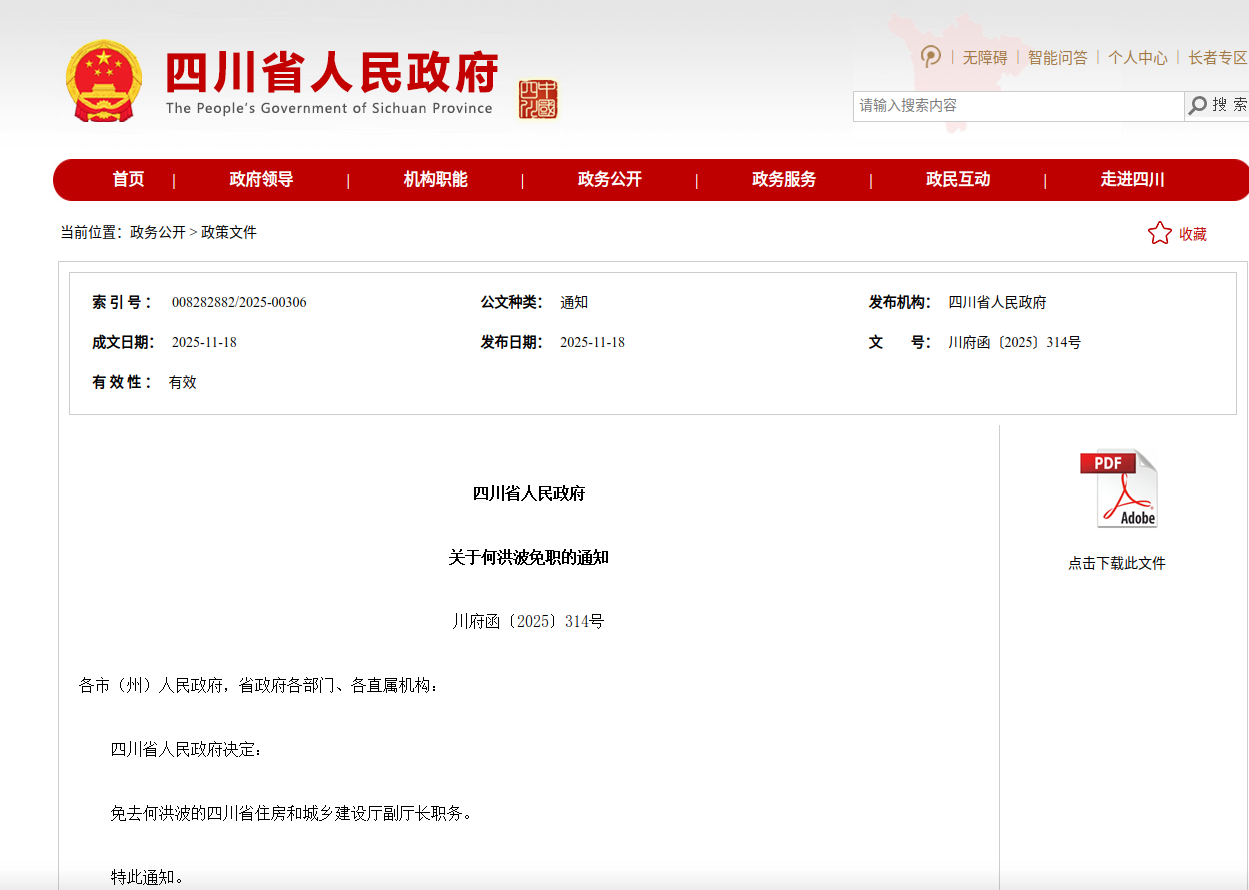Open the 走进四川 navigation item
Viewport: 1249px width, 890px height.
coord(1132,180)
